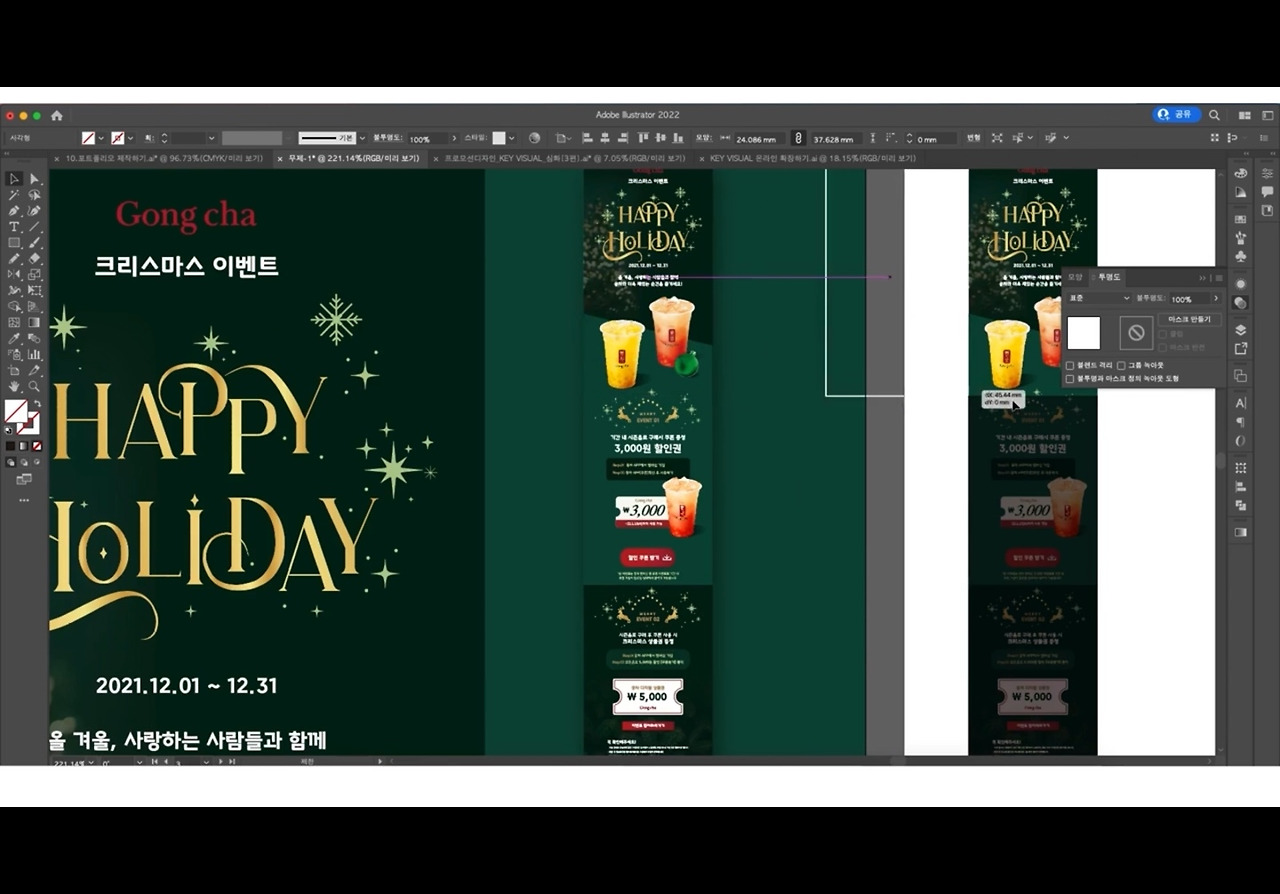Image resolution: width=1280 pixels, height=894 pixels.
Task: Select the Direct Selection tool
Action: pos(35,179)
